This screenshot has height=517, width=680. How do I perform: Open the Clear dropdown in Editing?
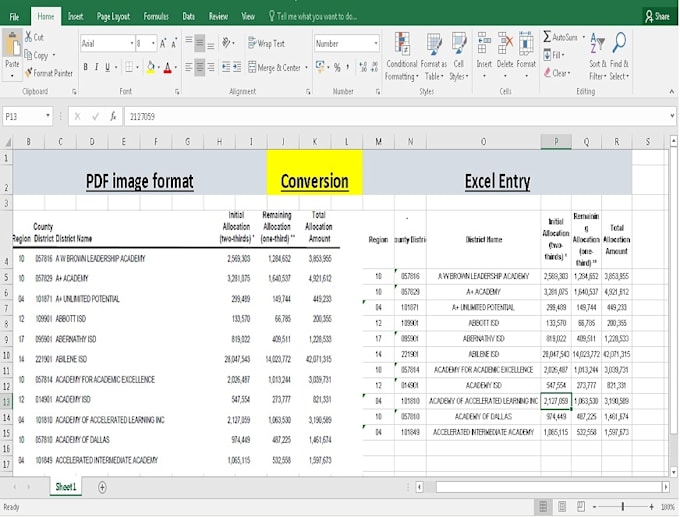(x=558, y=73)
